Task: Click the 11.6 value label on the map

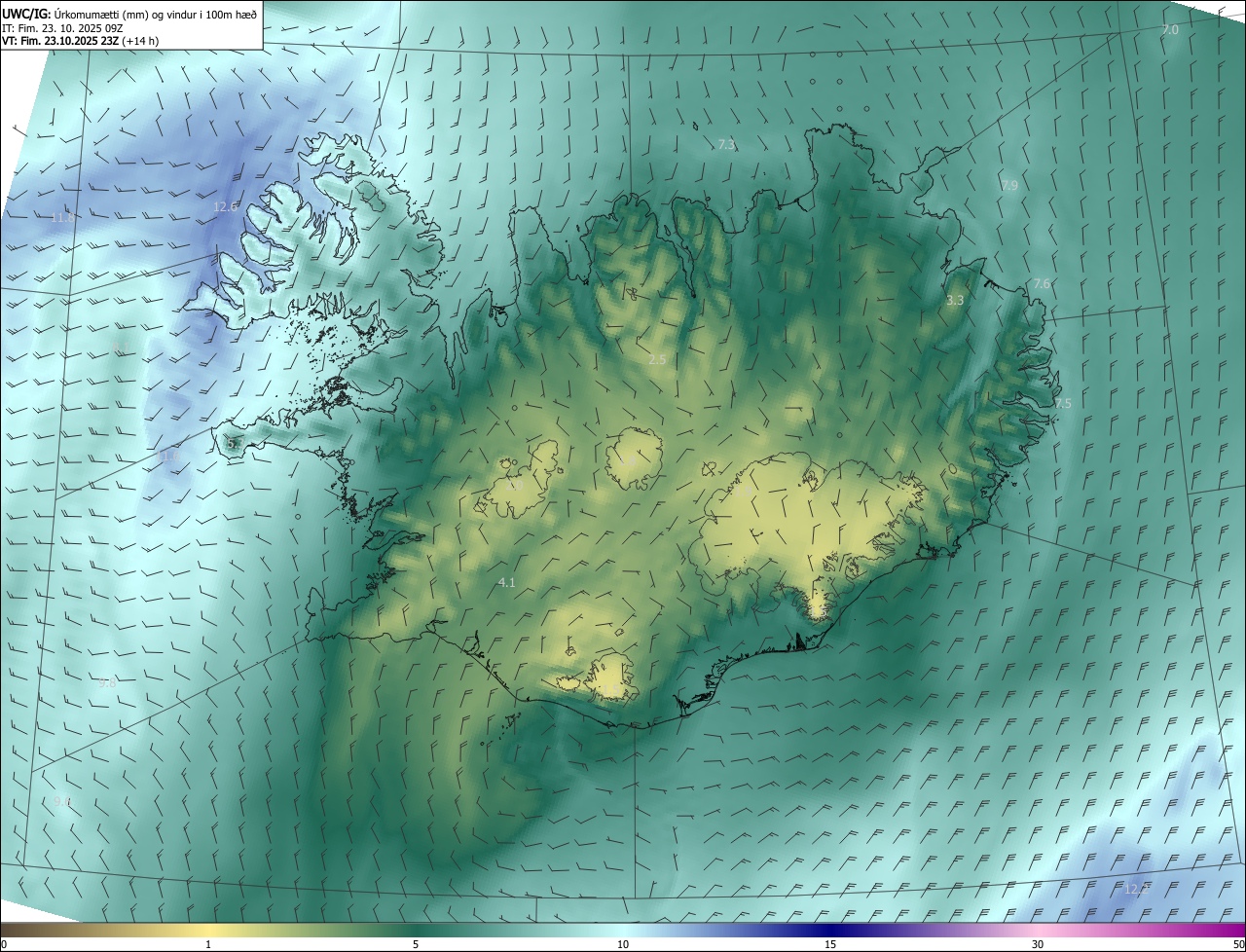Action: tap(169, 455)
